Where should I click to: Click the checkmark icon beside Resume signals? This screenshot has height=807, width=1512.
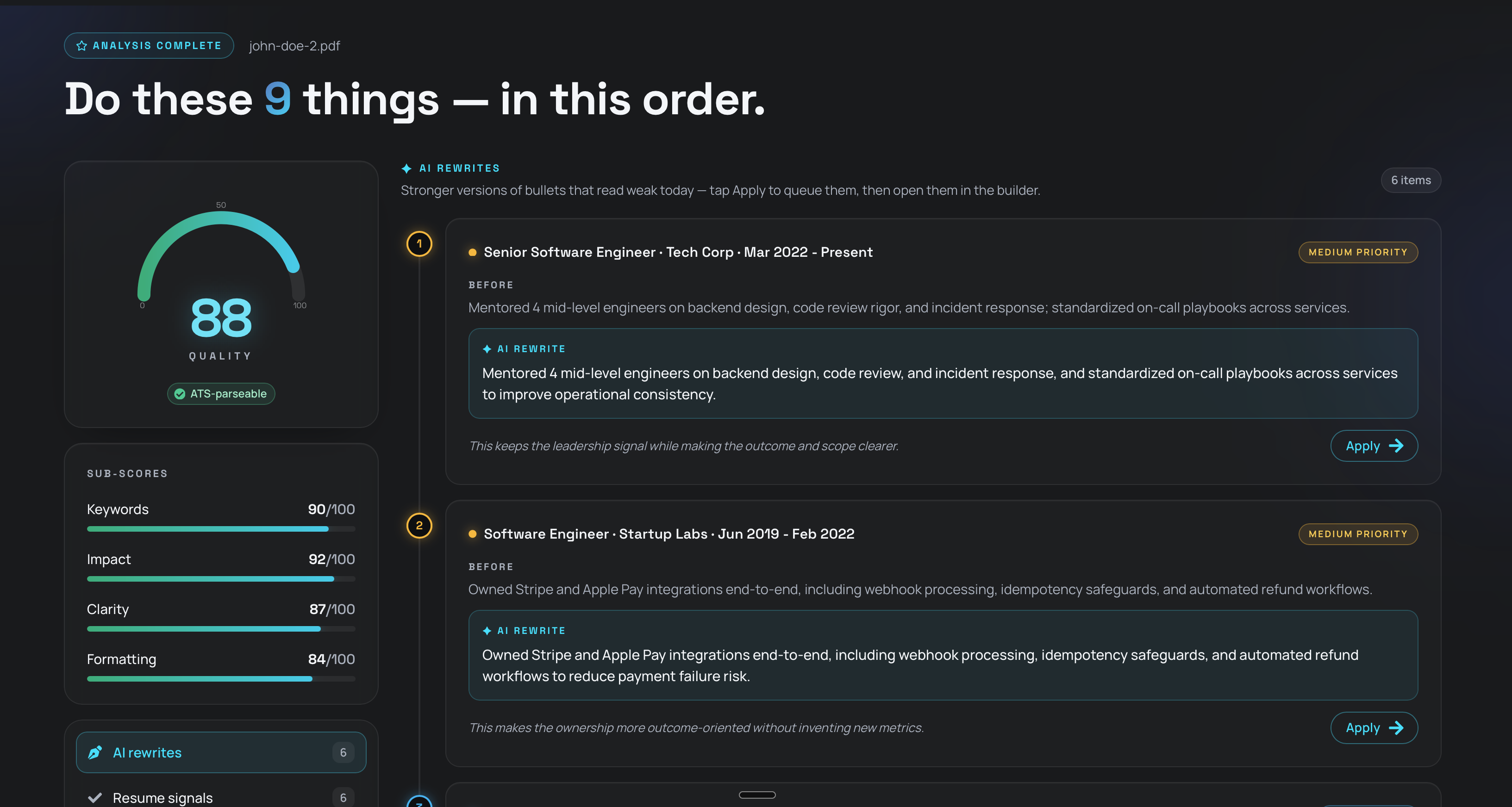click(x=94, y=798)
